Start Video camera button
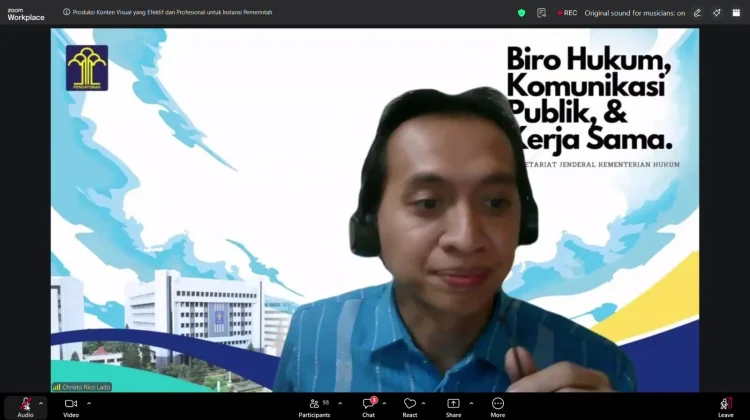 pos(71,407)
